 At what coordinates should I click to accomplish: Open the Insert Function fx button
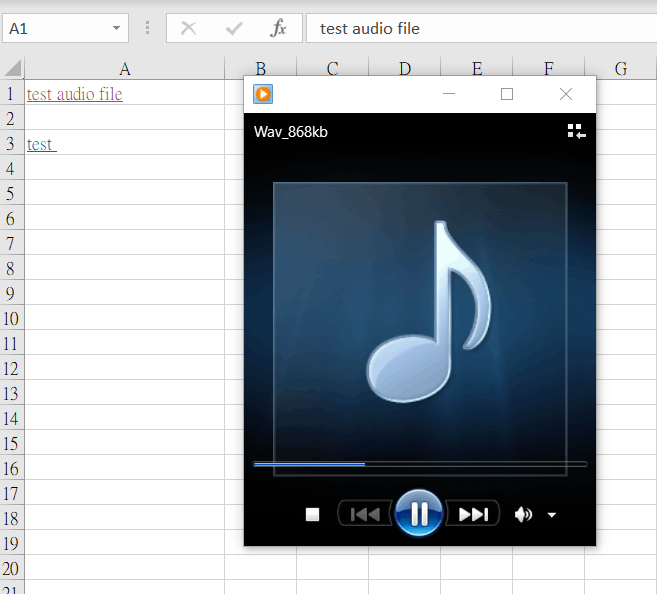tap(278, 28)
